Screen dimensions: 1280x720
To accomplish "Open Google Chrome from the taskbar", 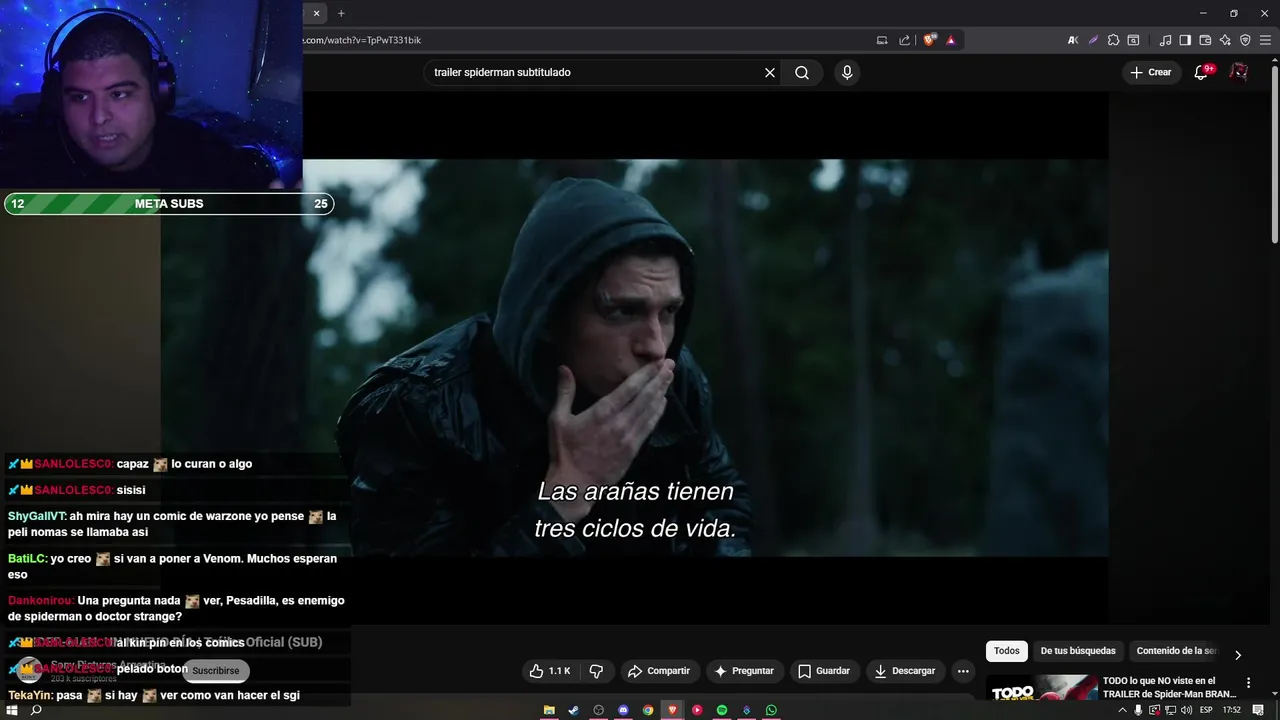I will (648, 710).
